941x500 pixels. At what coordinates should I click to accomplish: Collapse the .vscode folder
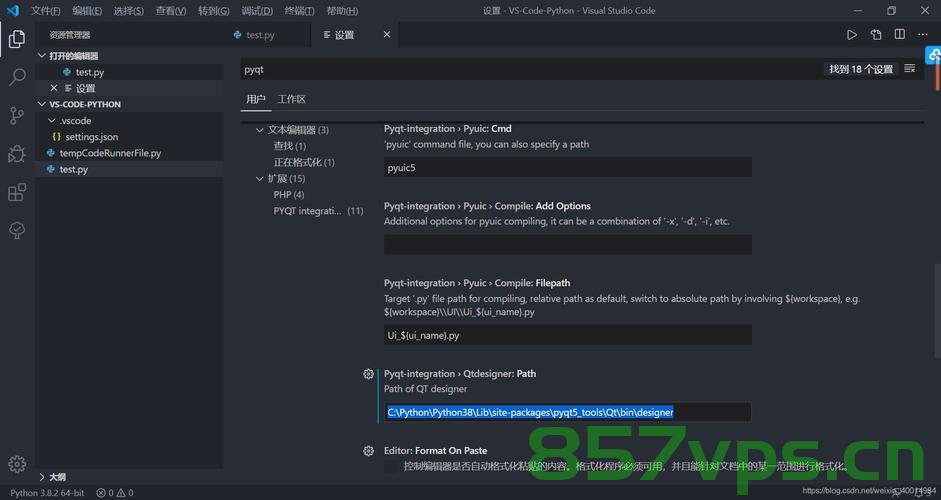52,121
